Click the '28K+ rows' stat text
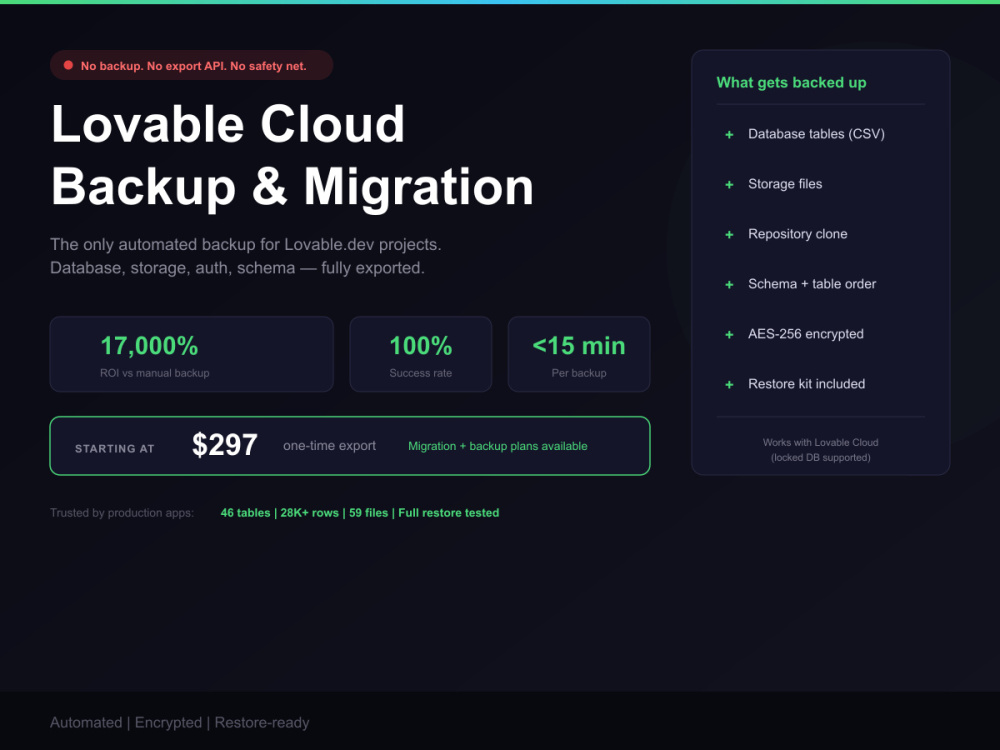Image resolution: width=1000 pixels, height=750 pixels. 309,513
